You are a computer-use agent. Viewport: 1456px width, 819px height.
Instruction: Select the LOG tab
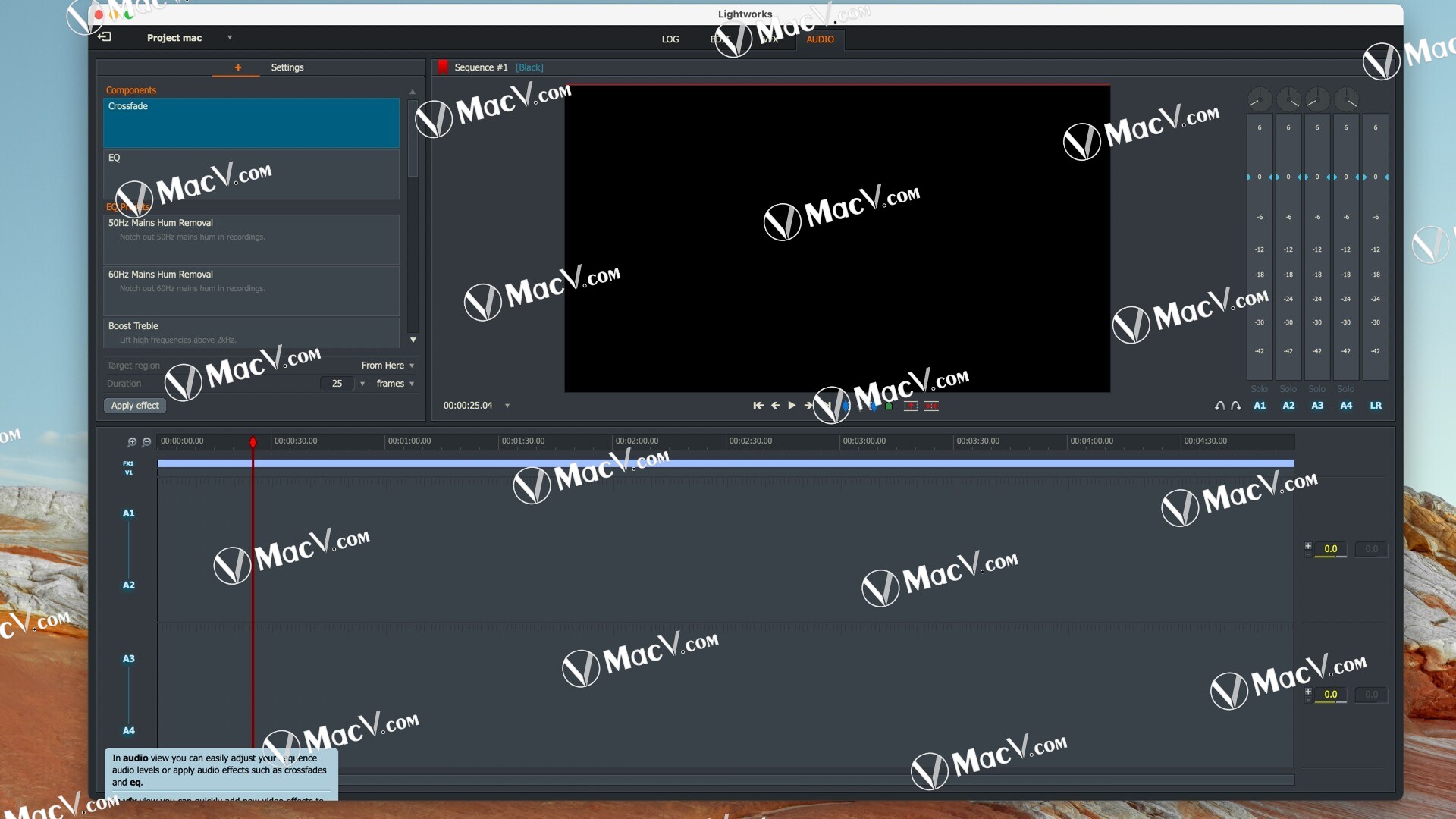click(670, 39)
